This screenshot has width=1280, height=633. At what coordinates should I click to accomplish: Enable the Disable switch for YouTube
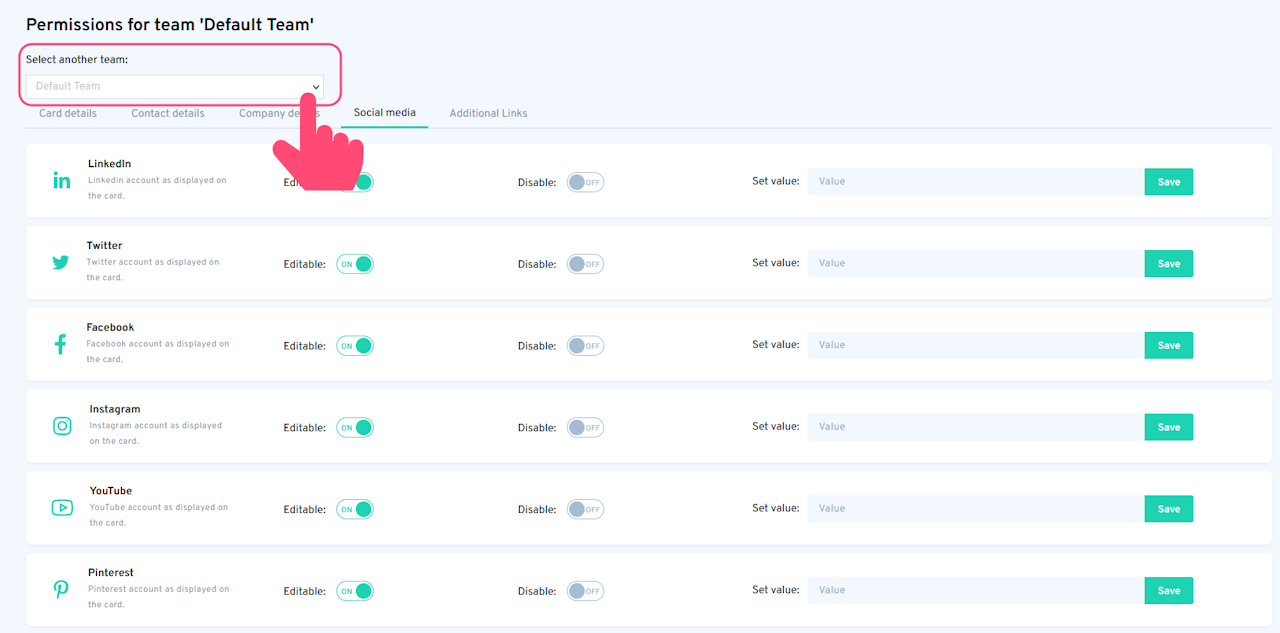[x=585, y=509]
